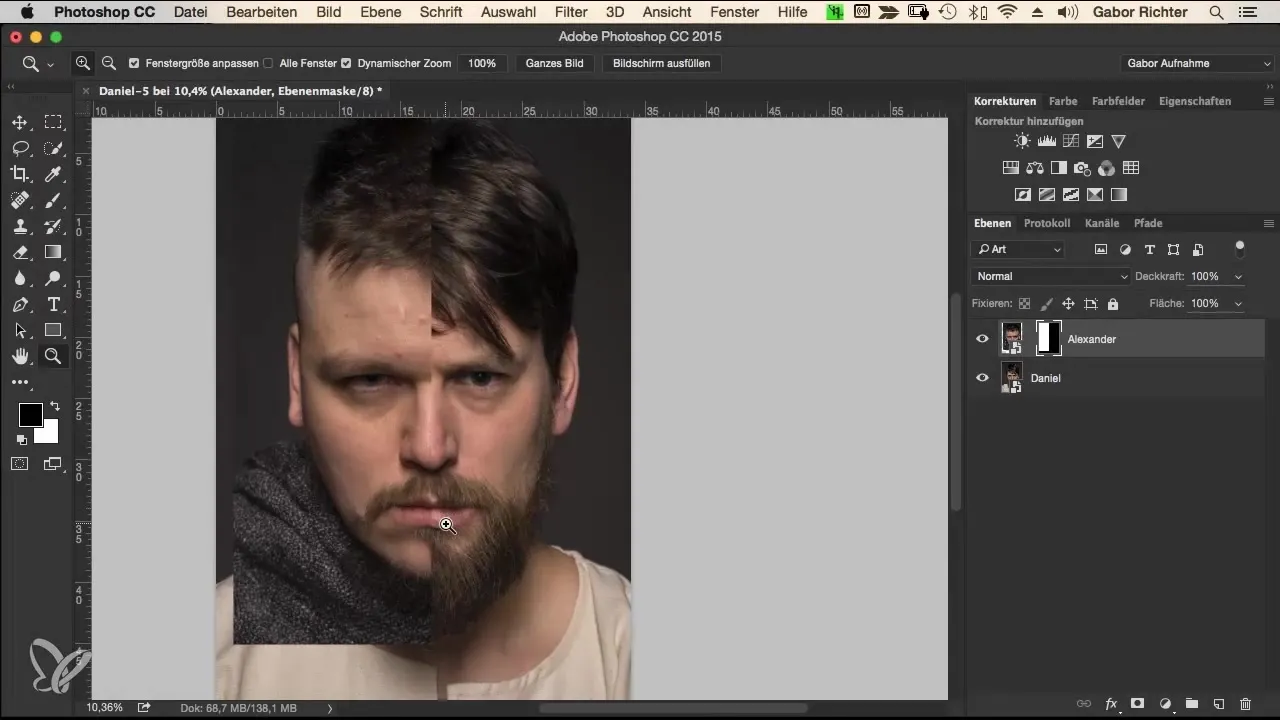Screen dimensions: 1280x720
Task: Select the Rectangular Marquee tool
Action: coord(53,122)
